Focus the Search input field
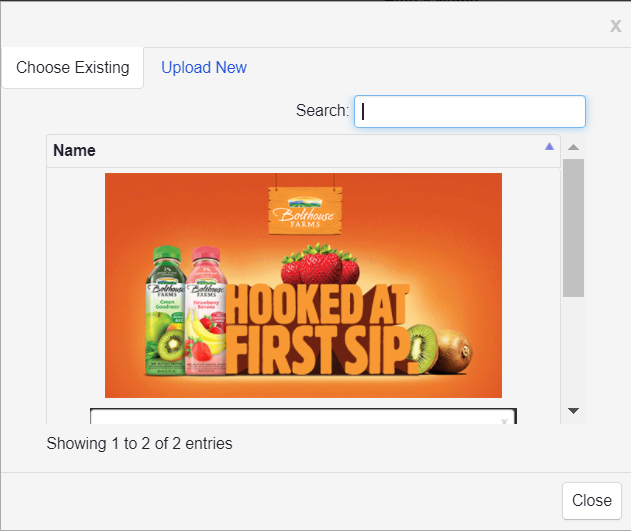 [x=470, y=111]
